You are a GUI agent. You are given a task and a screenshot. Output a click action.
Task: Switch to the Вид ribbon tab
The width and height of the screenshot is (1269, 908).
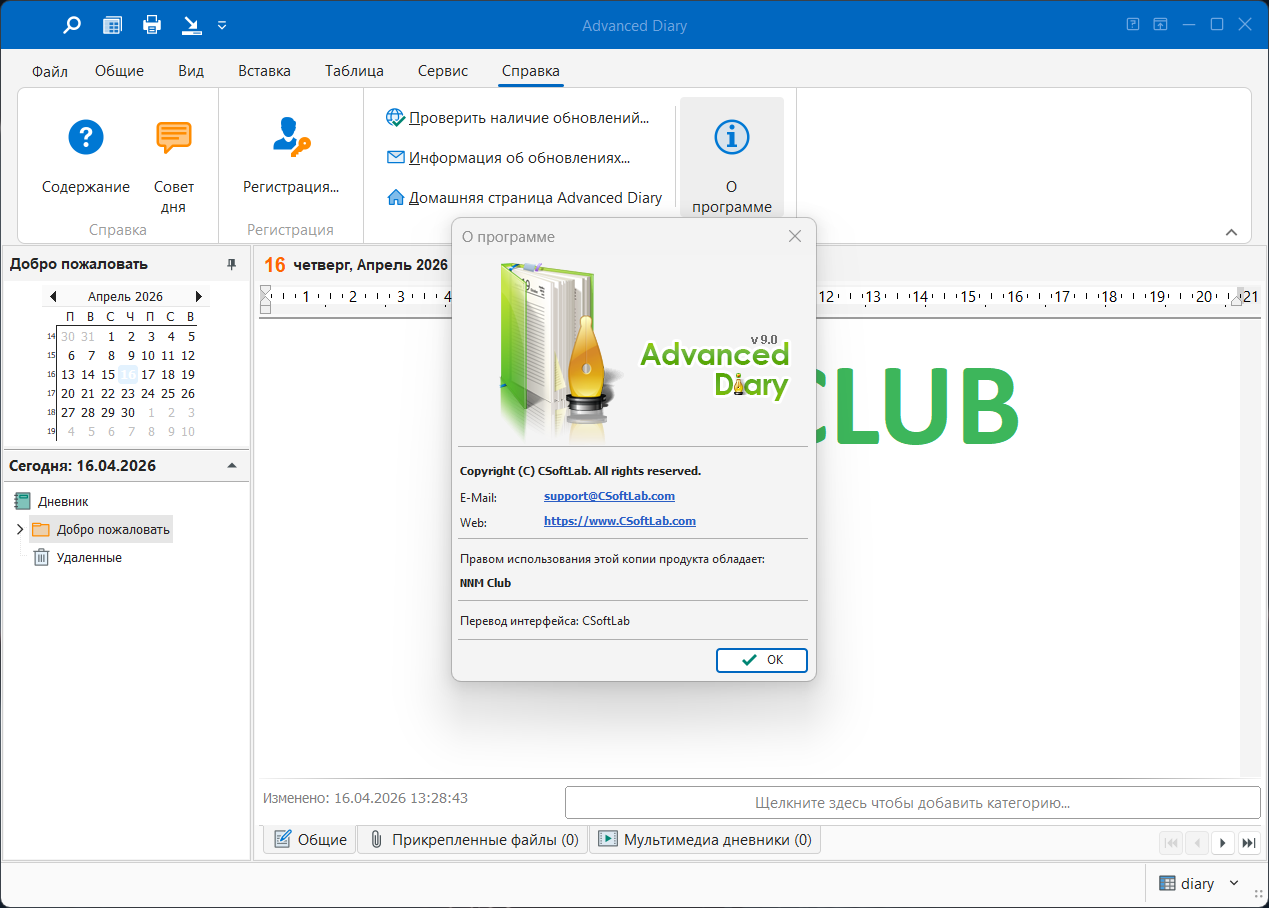click(x=191, y=71)
